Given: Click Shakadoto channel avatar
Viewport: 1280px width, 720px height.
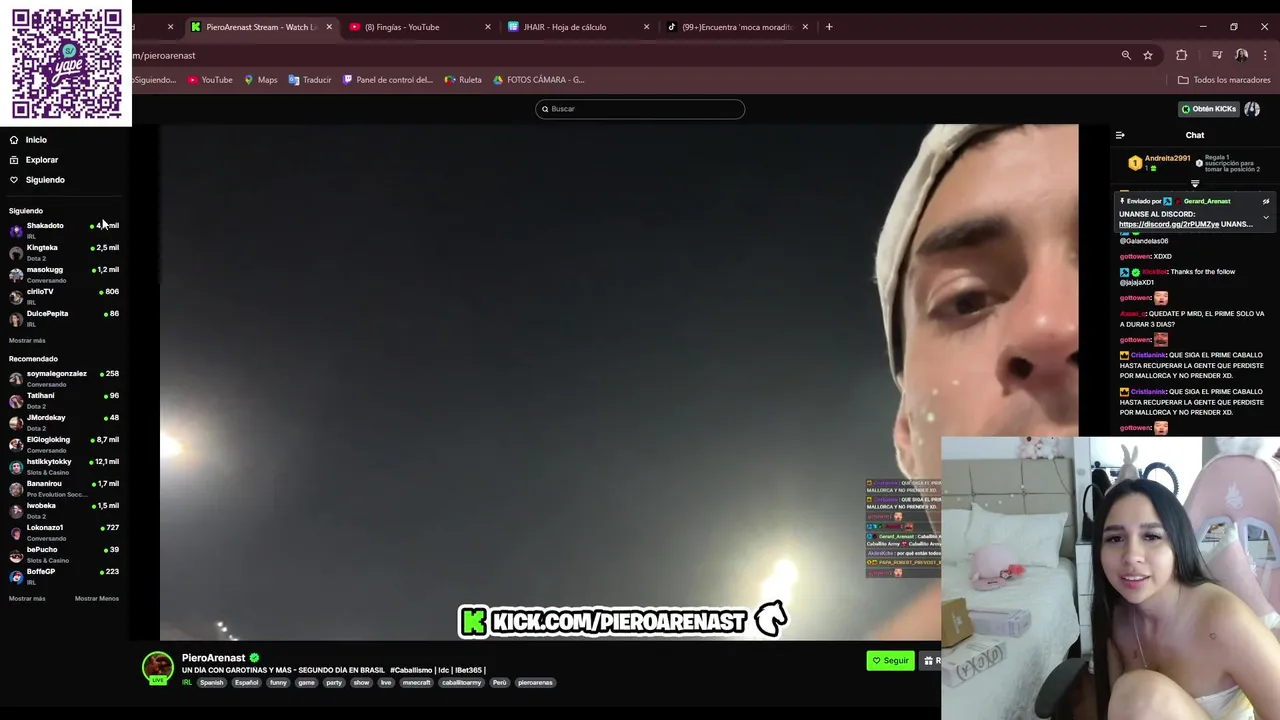Looking at the screenshot, I should 16,230.
